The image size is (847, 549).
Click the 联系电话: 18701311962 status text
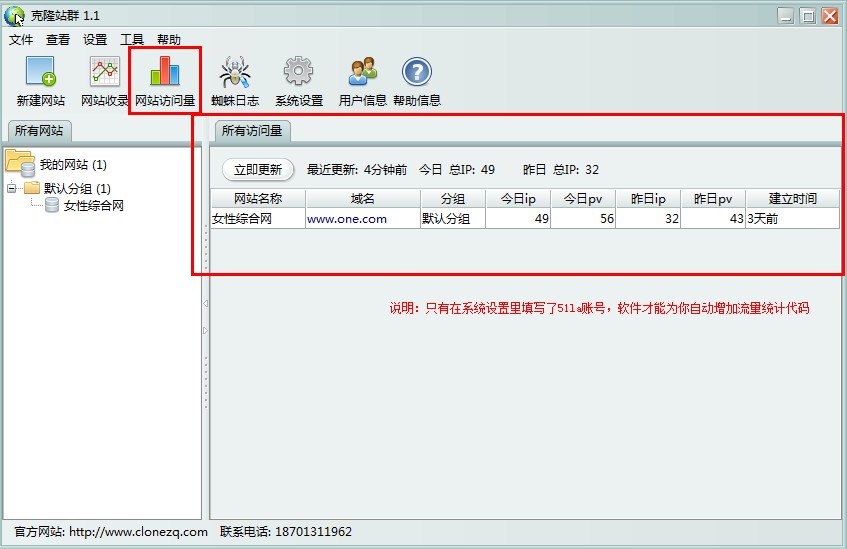point(286,532)
